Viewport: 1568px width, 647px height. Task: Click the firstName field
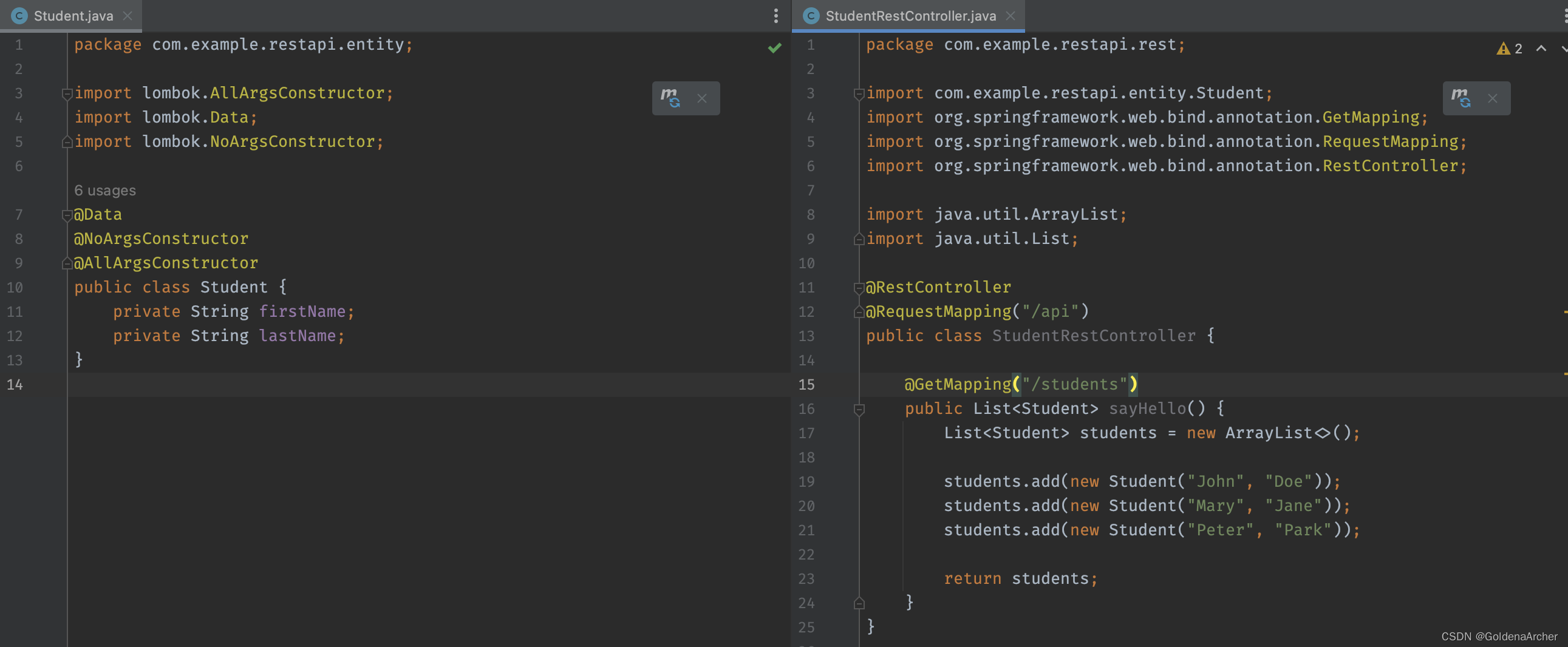pos(302,311)
